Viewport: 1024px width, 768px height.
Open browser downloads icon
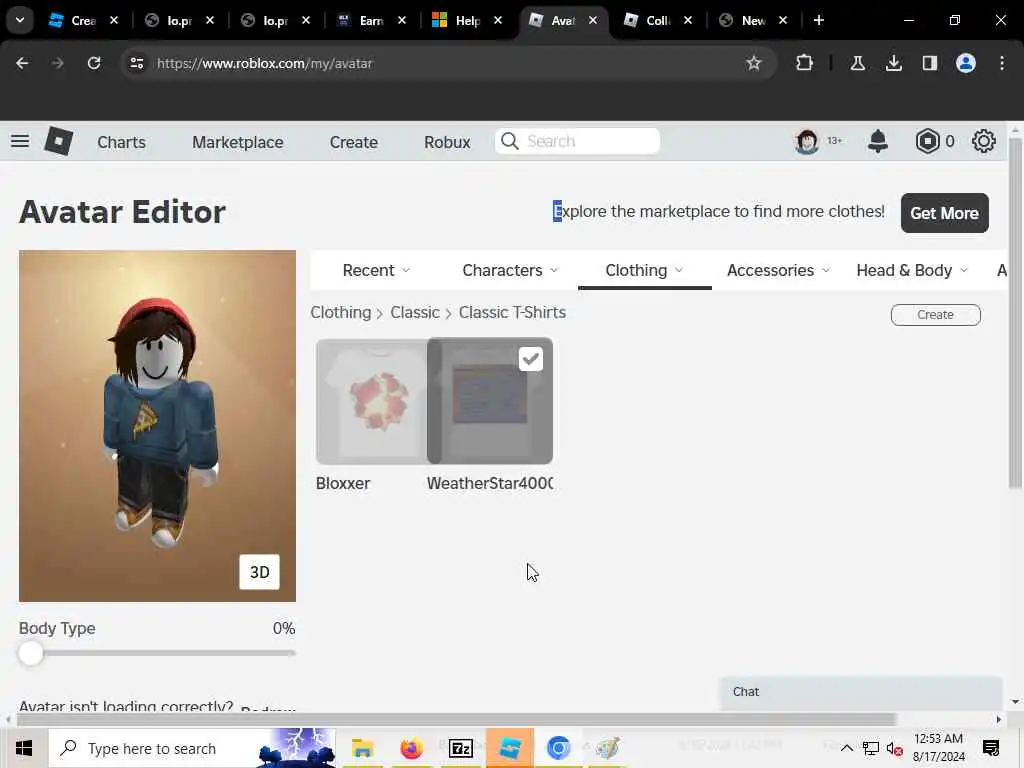[893, 63]
